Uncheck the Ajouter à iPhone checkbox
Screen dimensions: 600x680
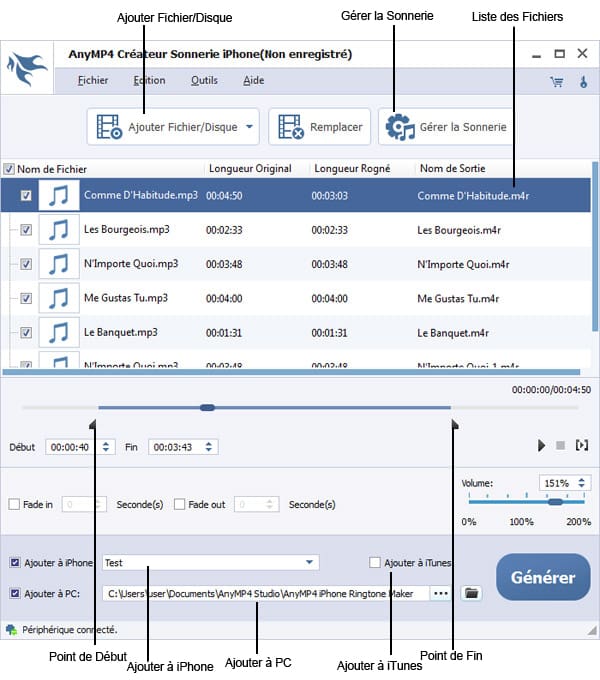(15, 562)
